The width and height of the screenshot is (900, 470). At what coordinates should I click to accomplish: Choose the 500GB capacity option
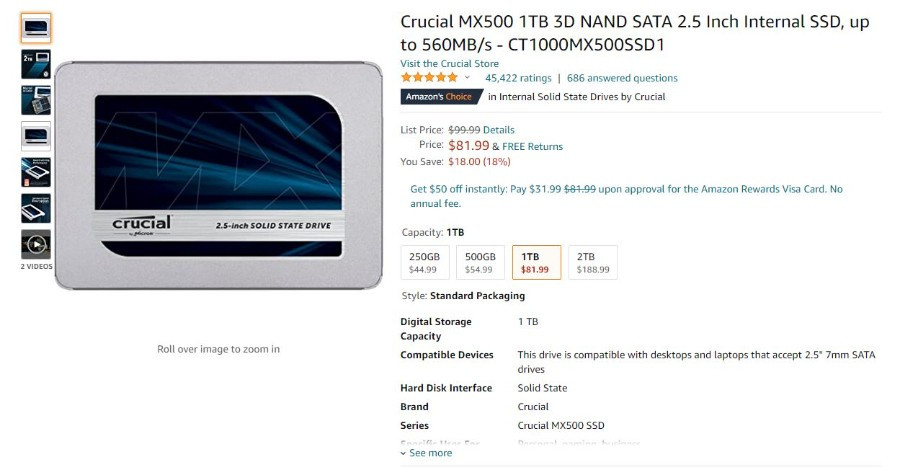[x=480, y=262]
